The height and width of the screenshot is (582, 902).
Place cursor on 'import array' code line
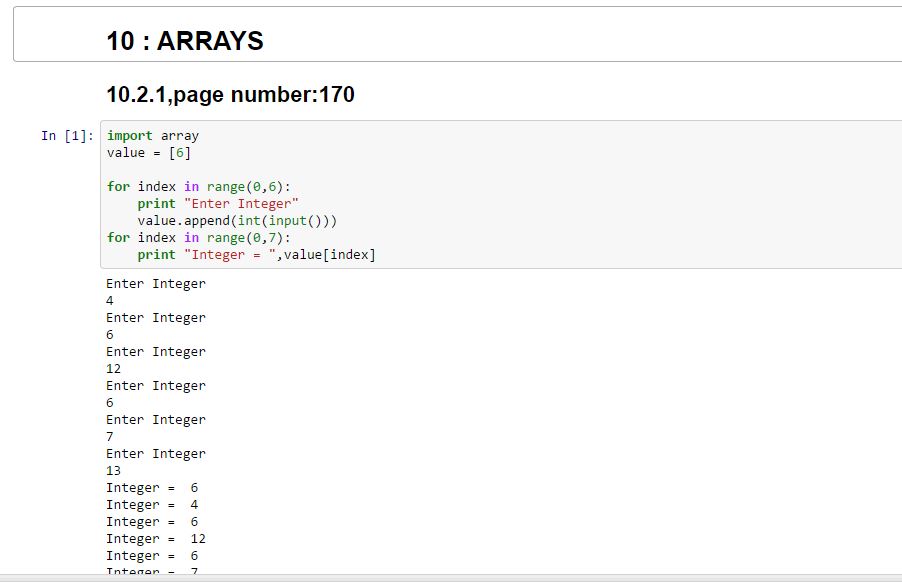pyautogui.click(x=153, y=136)
